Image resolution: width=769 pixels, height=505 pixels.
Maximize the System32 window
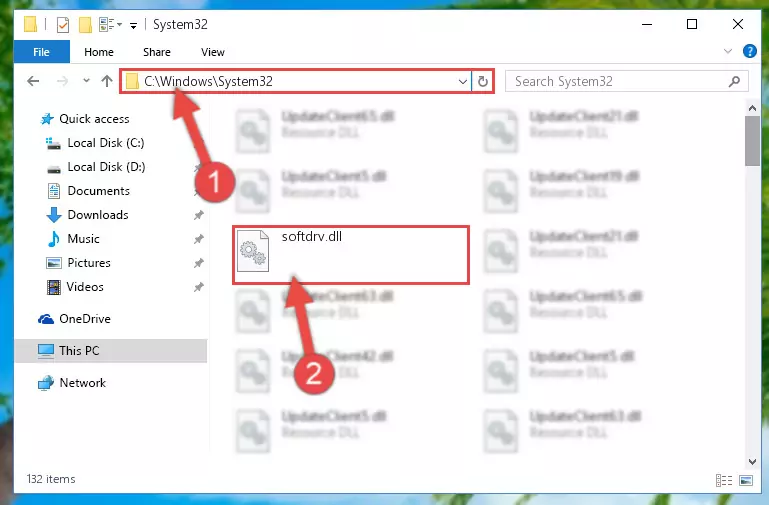[692, 24]
